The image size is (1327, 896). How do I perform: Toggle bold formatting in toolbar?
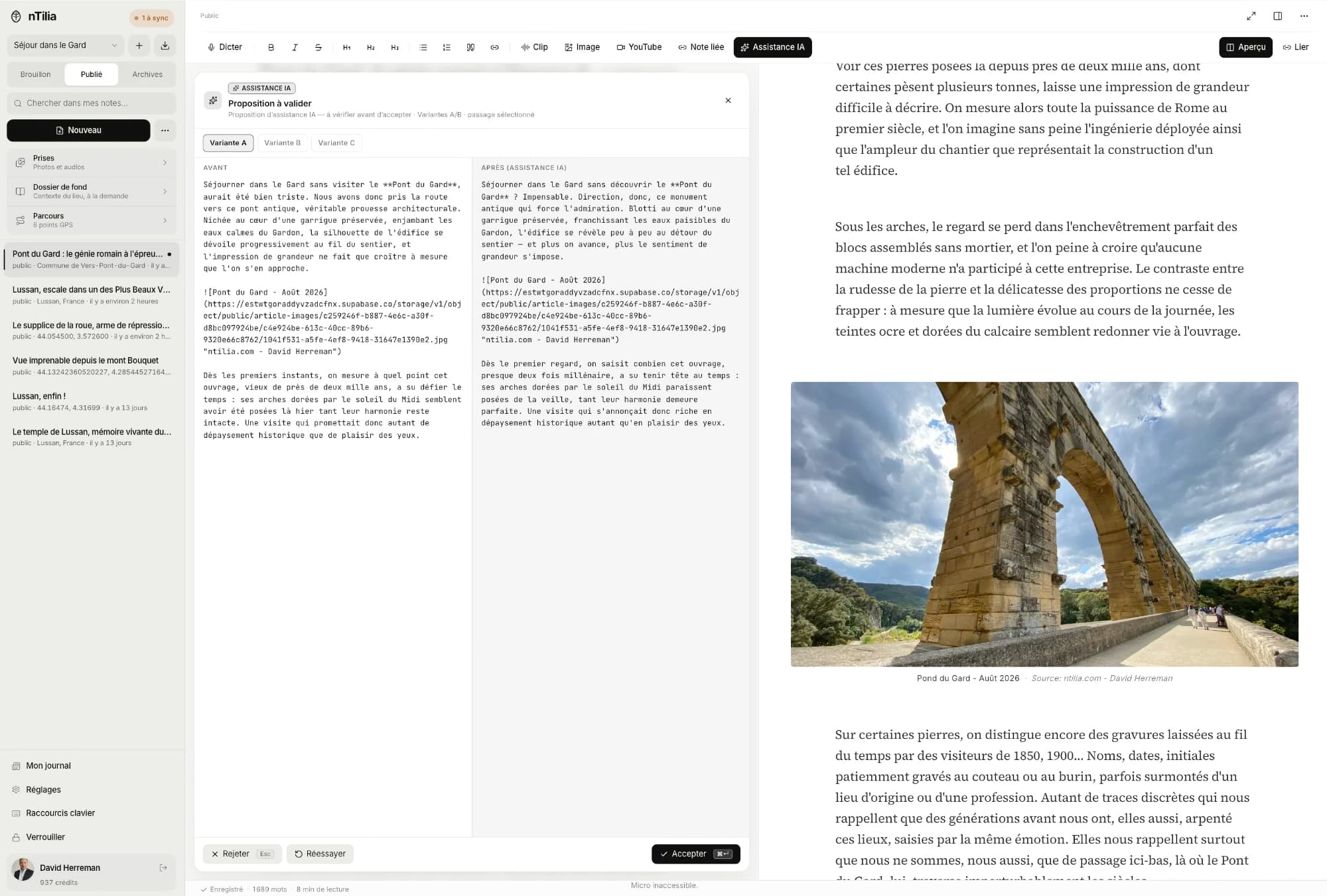pos(271,47)
